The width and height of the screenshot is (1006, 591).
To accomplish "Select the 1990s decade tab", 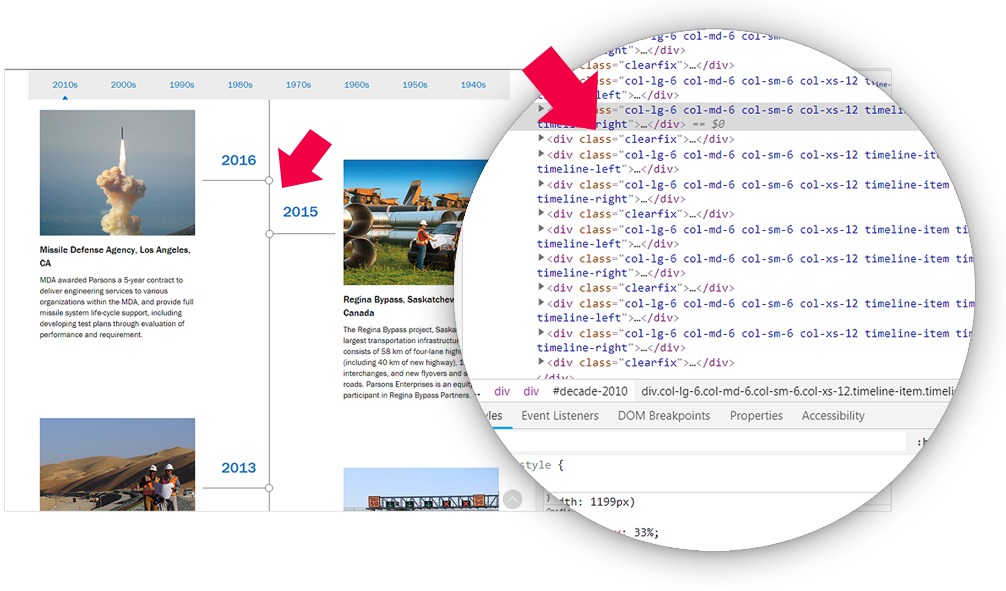I will click(x=182, y=85).
